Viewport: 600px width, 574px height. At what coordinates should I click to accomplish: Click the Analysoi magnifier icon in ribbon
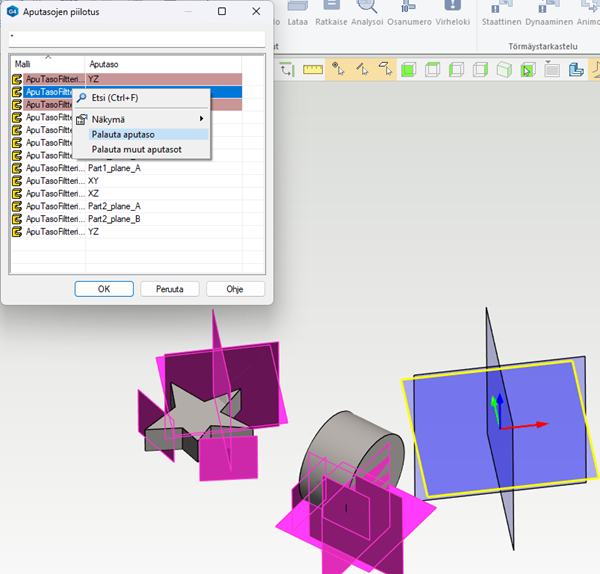coord(367,8)
